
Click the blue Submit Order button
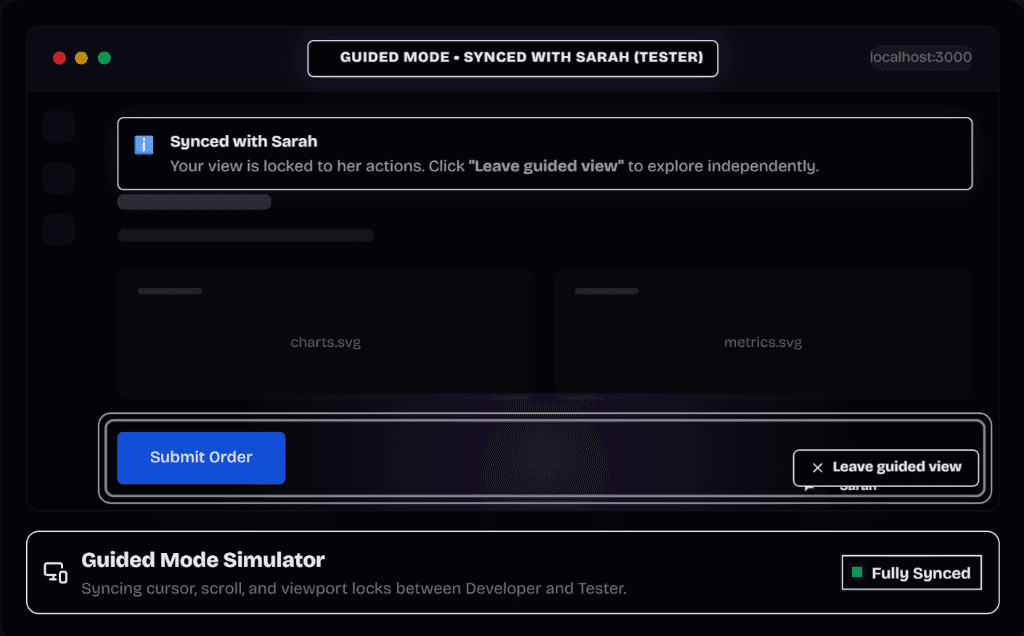pyautogui.click(x=201, y=458)
